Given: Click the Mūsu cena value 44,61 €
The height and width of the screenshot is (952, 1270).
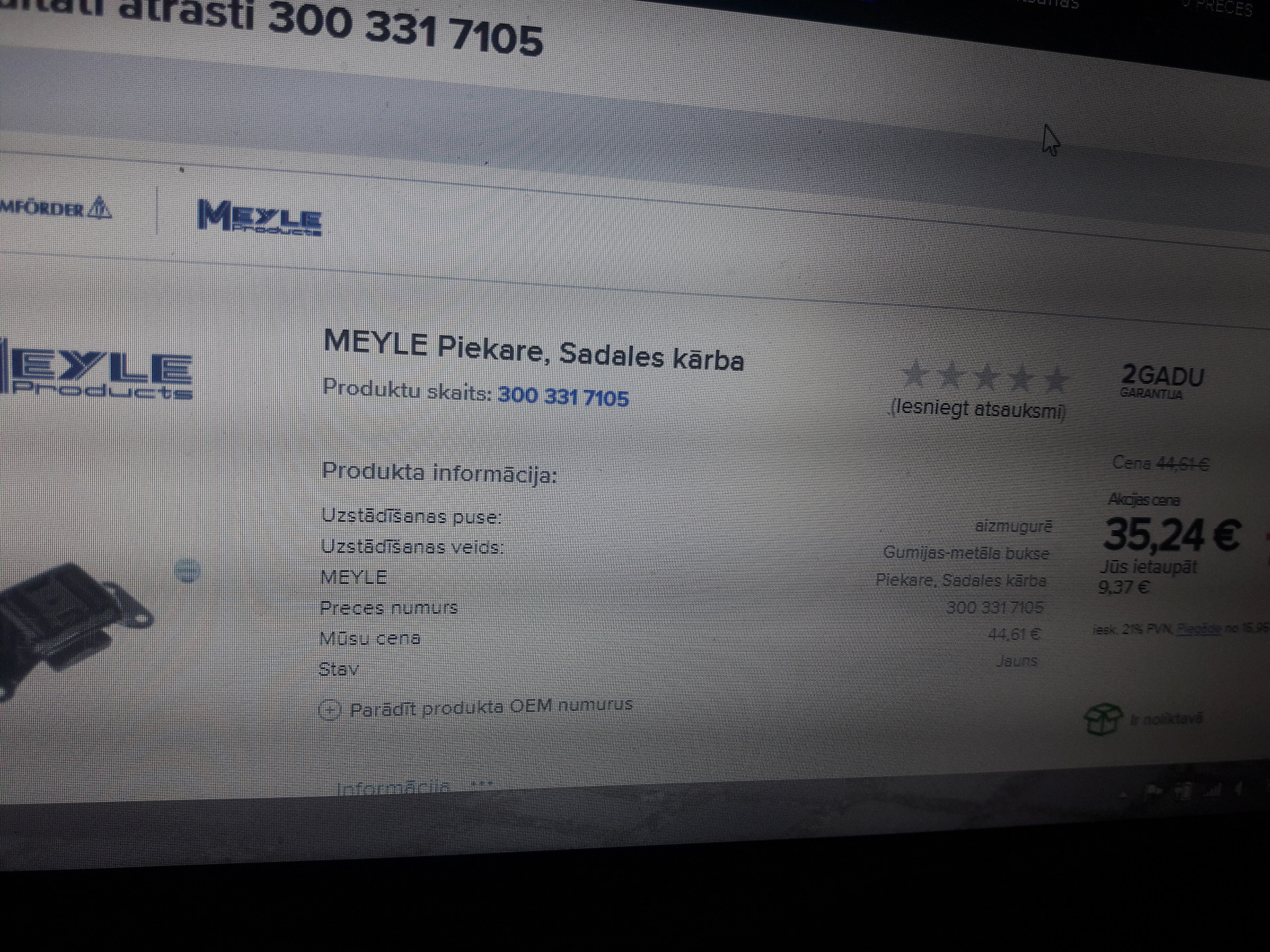Looking at the screenshot, I should (1013, 635).
